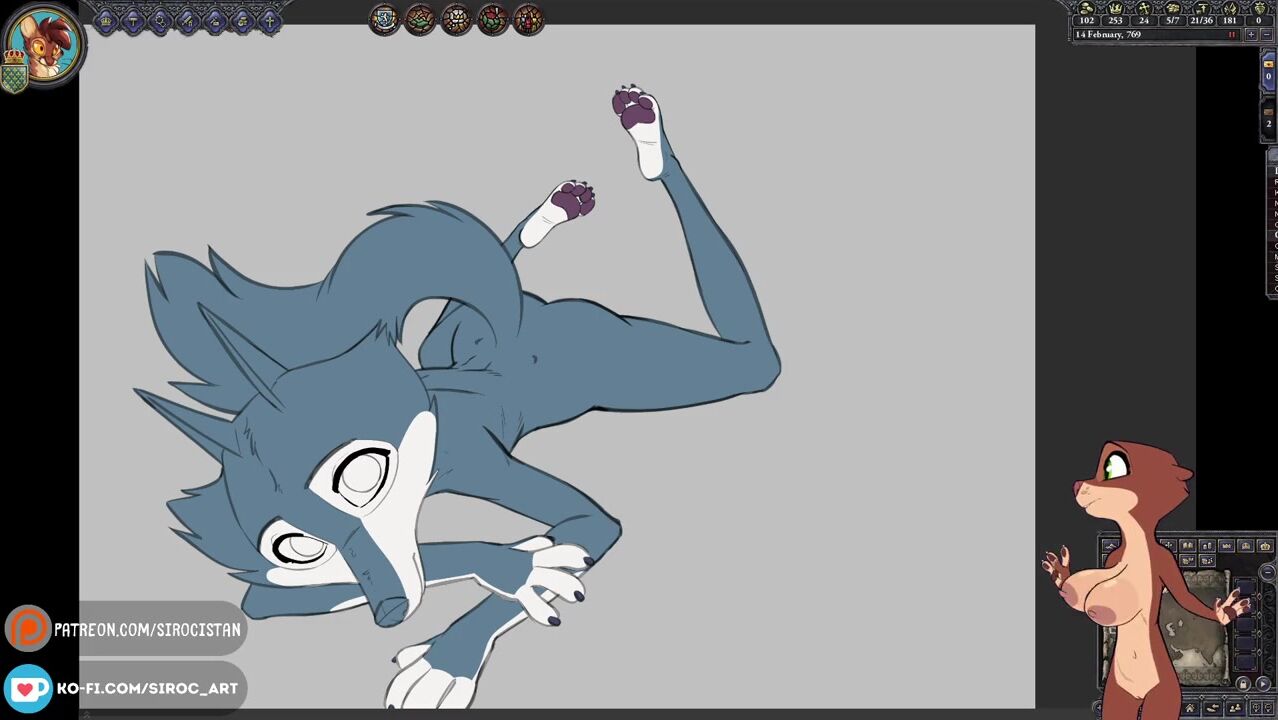Click the prestige crown icon showing 253
Screen dimensions: 1278x720
click(1115, 9)
